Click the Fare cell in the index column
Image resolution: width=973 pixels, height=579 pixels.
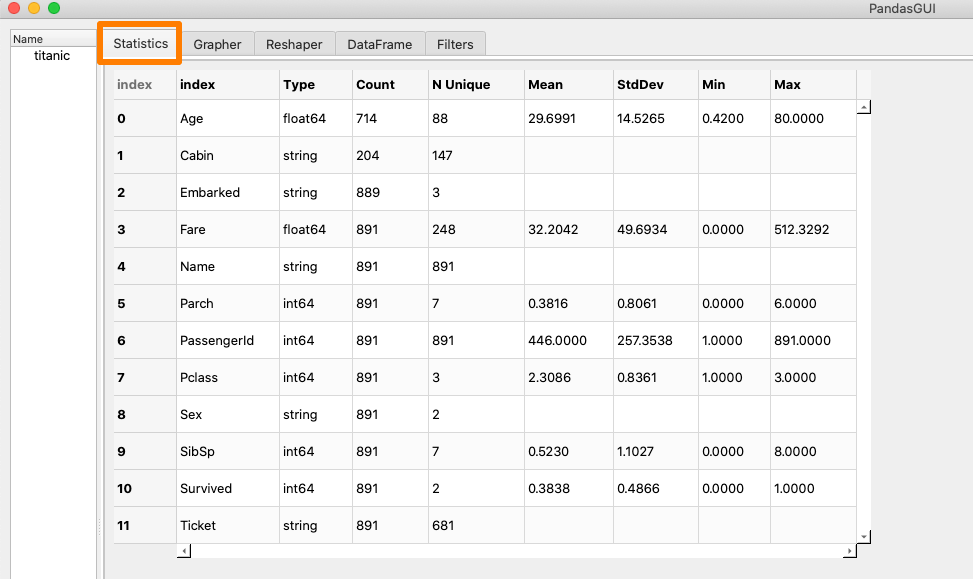tap(193, 230)
